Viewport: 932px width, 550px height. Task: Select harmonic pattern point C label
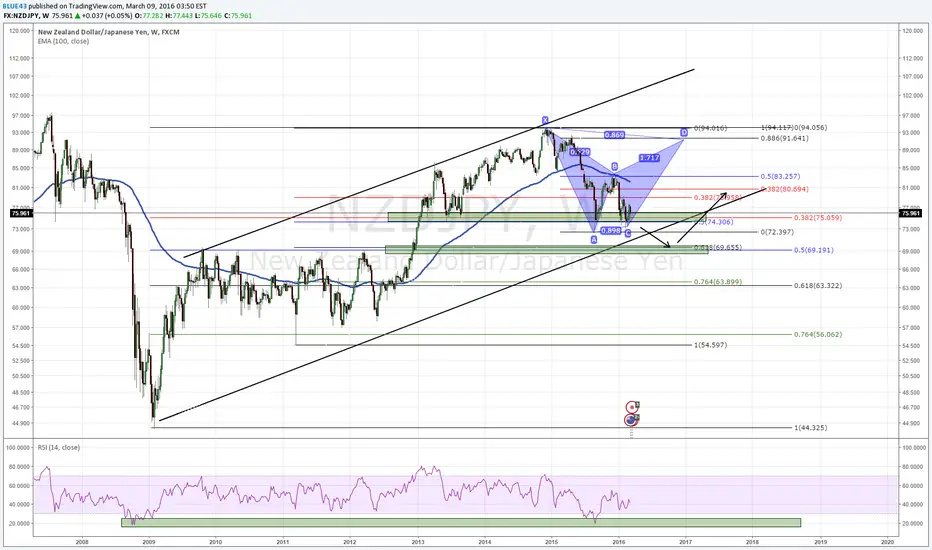pyautogui.click(x=628, y=233)
